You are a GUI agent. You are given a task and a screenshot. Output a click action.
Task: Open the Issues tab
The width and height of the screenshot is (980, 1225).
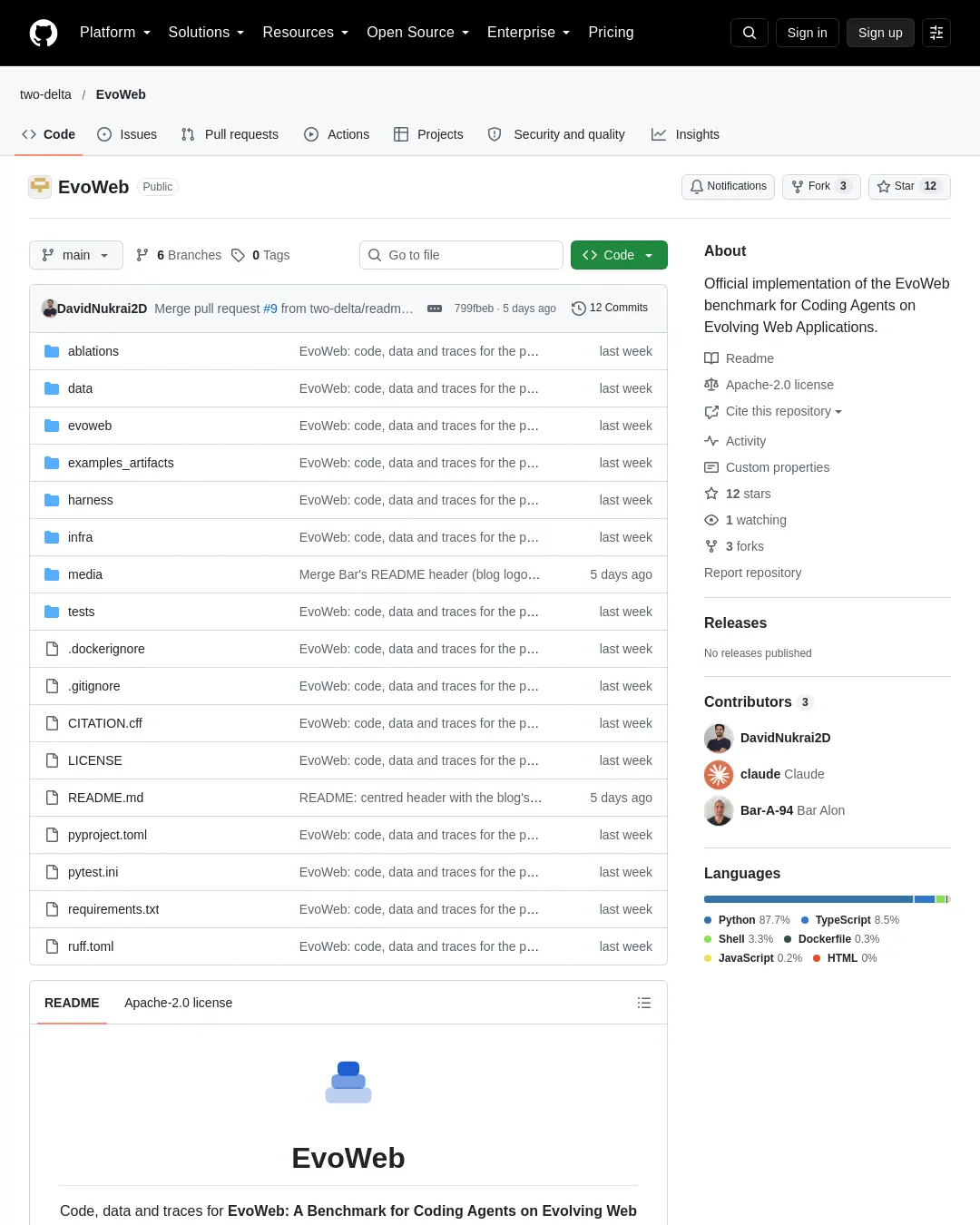click(127, 134)
